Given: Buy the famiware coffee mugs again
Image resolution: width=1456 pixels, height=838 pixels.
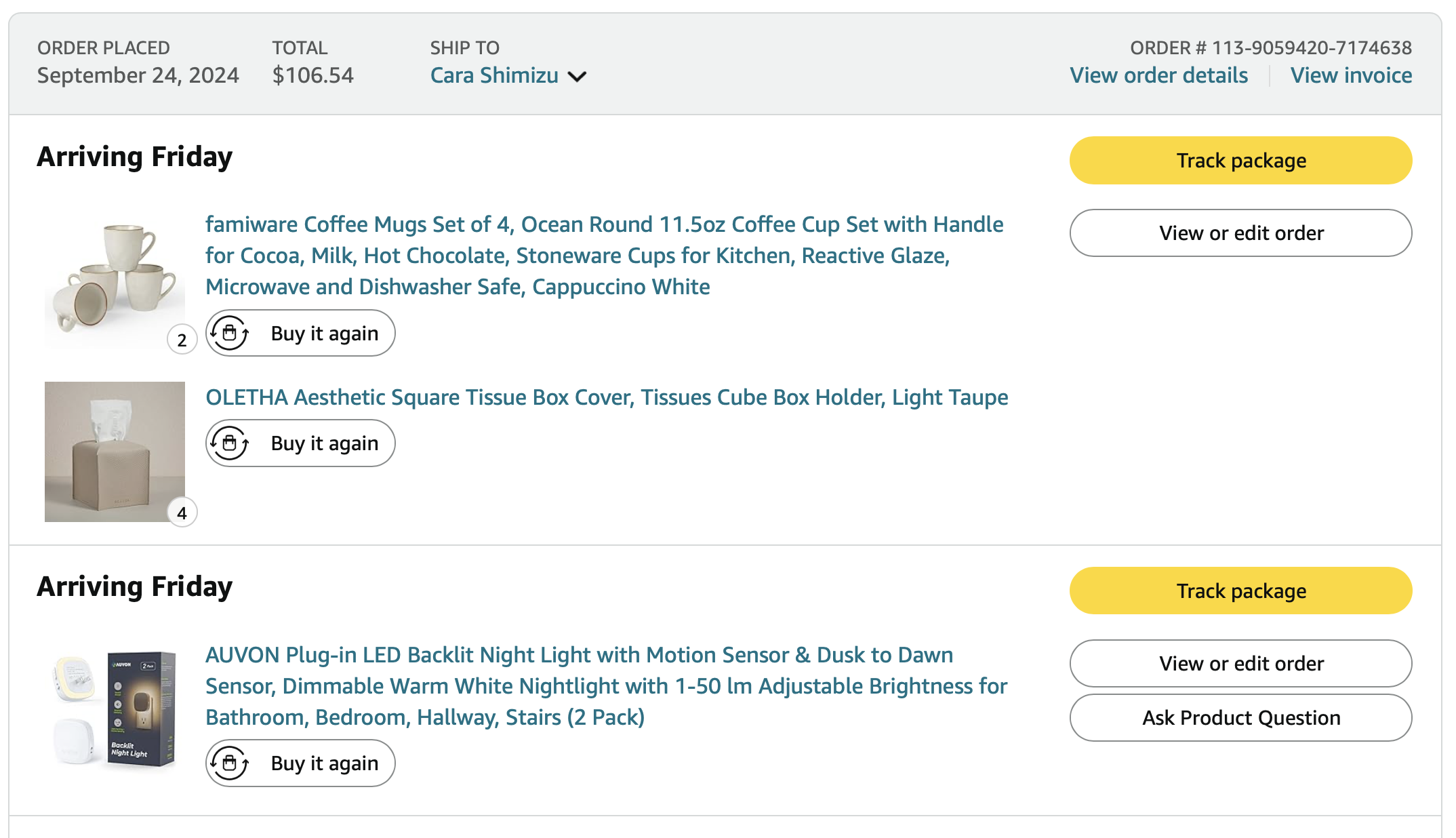Looking at the screenshot, I should click(x=324, y=333).
